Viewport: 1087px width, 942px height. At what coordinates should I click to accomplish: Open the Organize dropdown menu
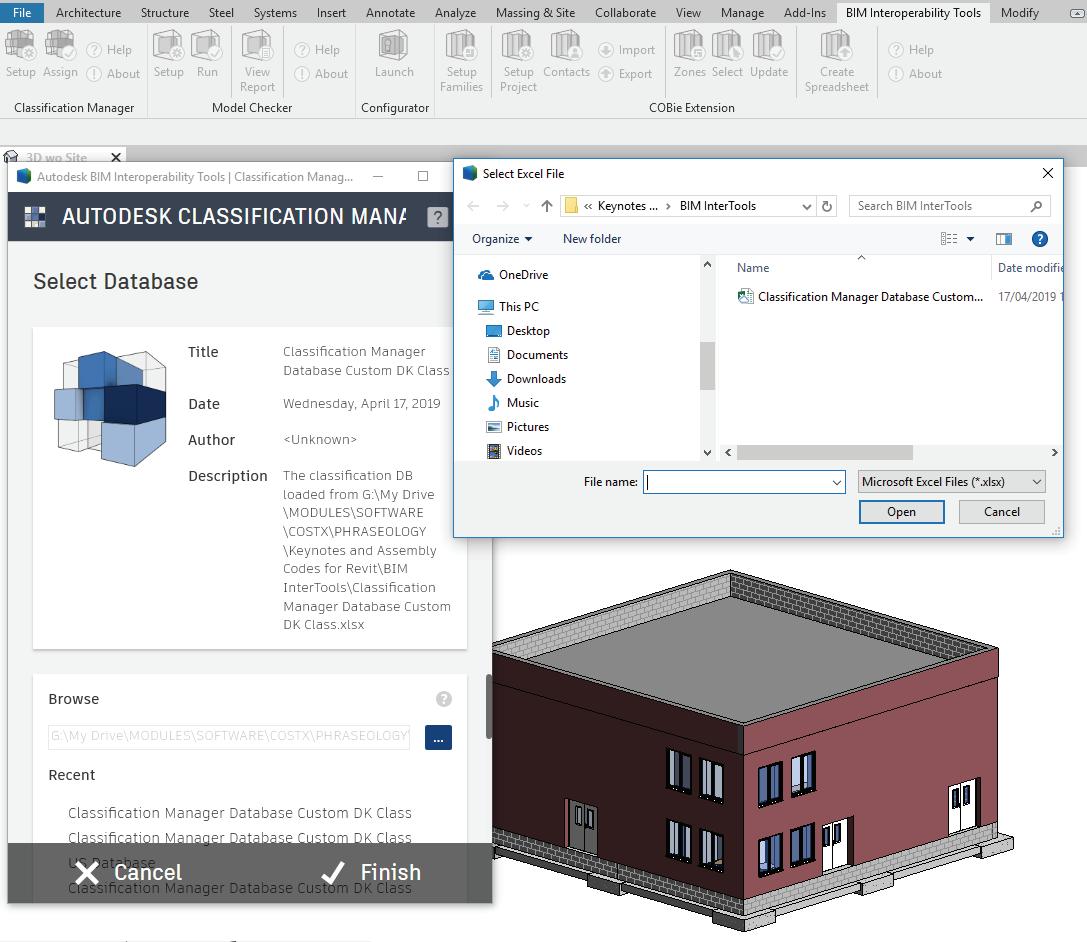(x=502, y=239)
